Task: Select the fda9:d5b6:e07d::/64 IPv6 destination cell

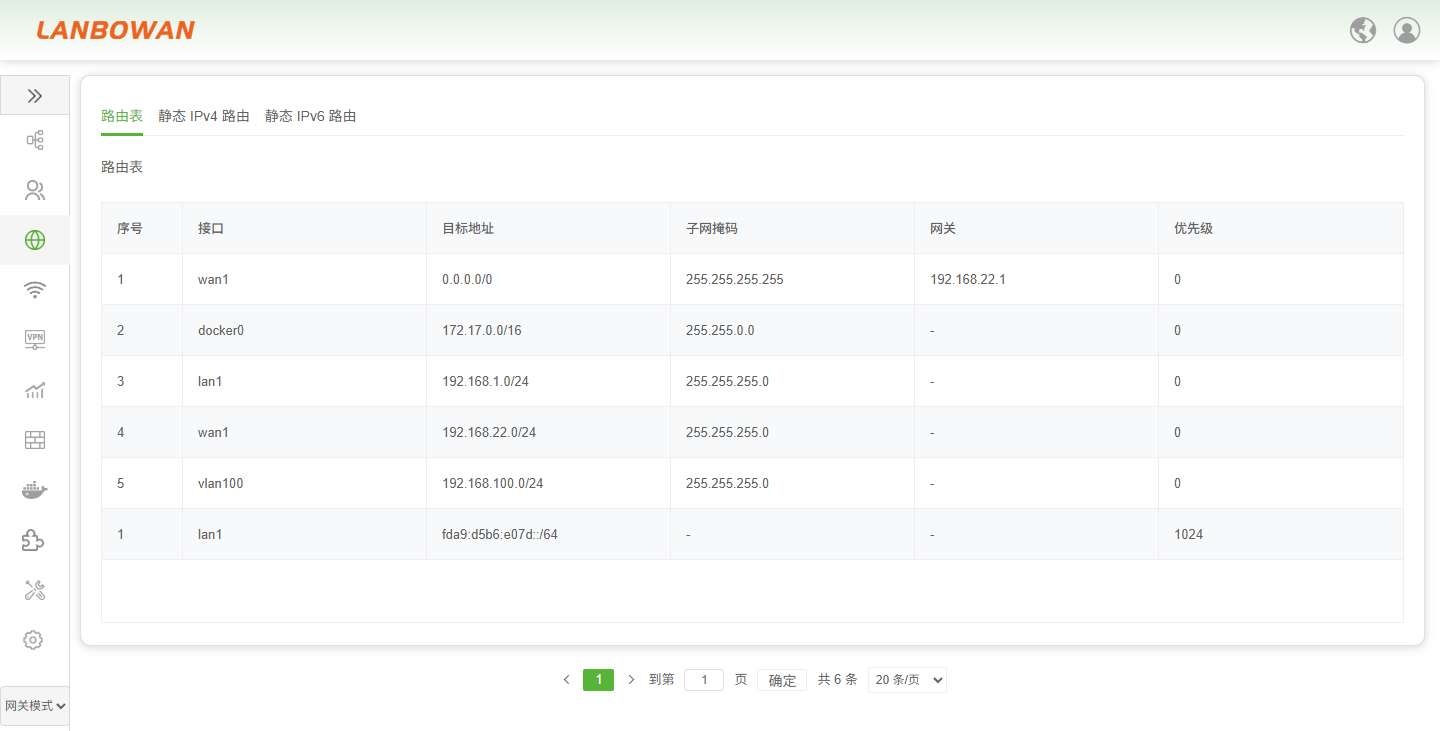Action: tap(548, 534)
